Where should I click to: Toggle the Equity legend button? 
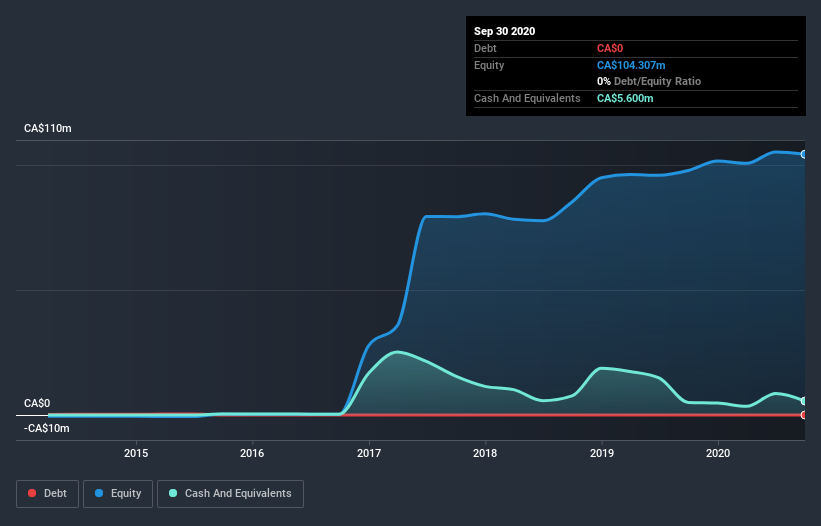(118, 494)
